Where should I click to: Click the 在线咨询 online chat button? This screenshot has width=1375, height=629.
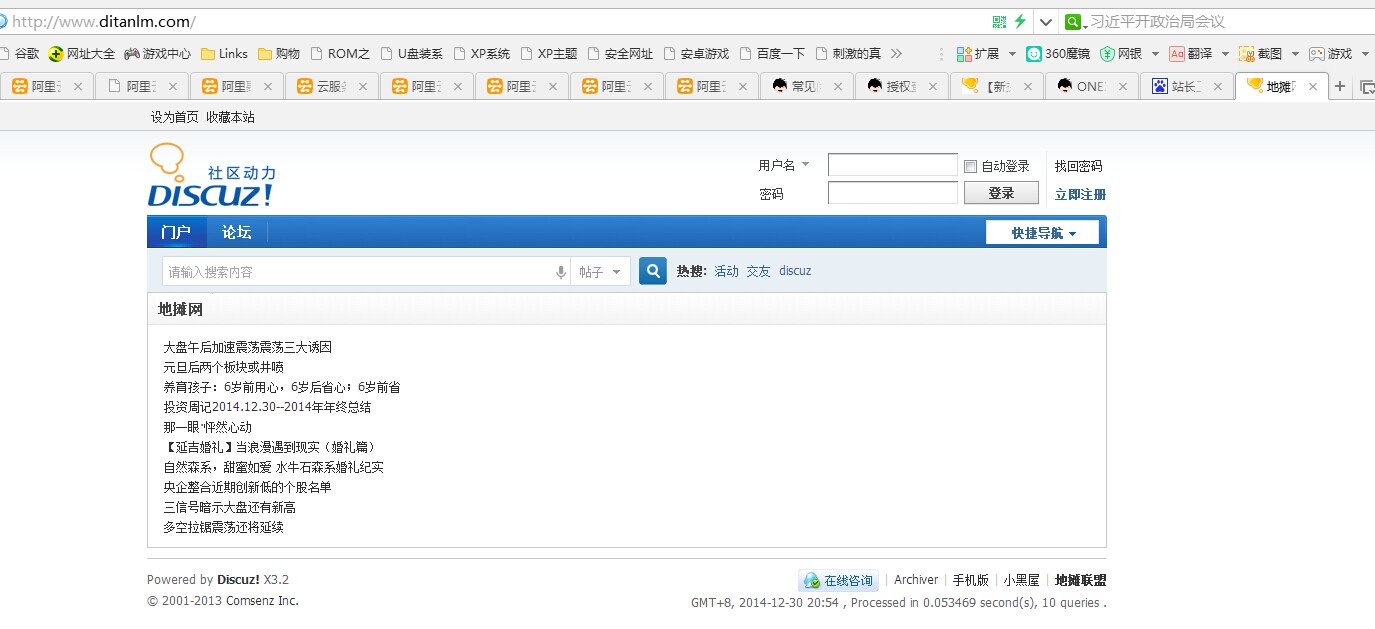(838, 580)
